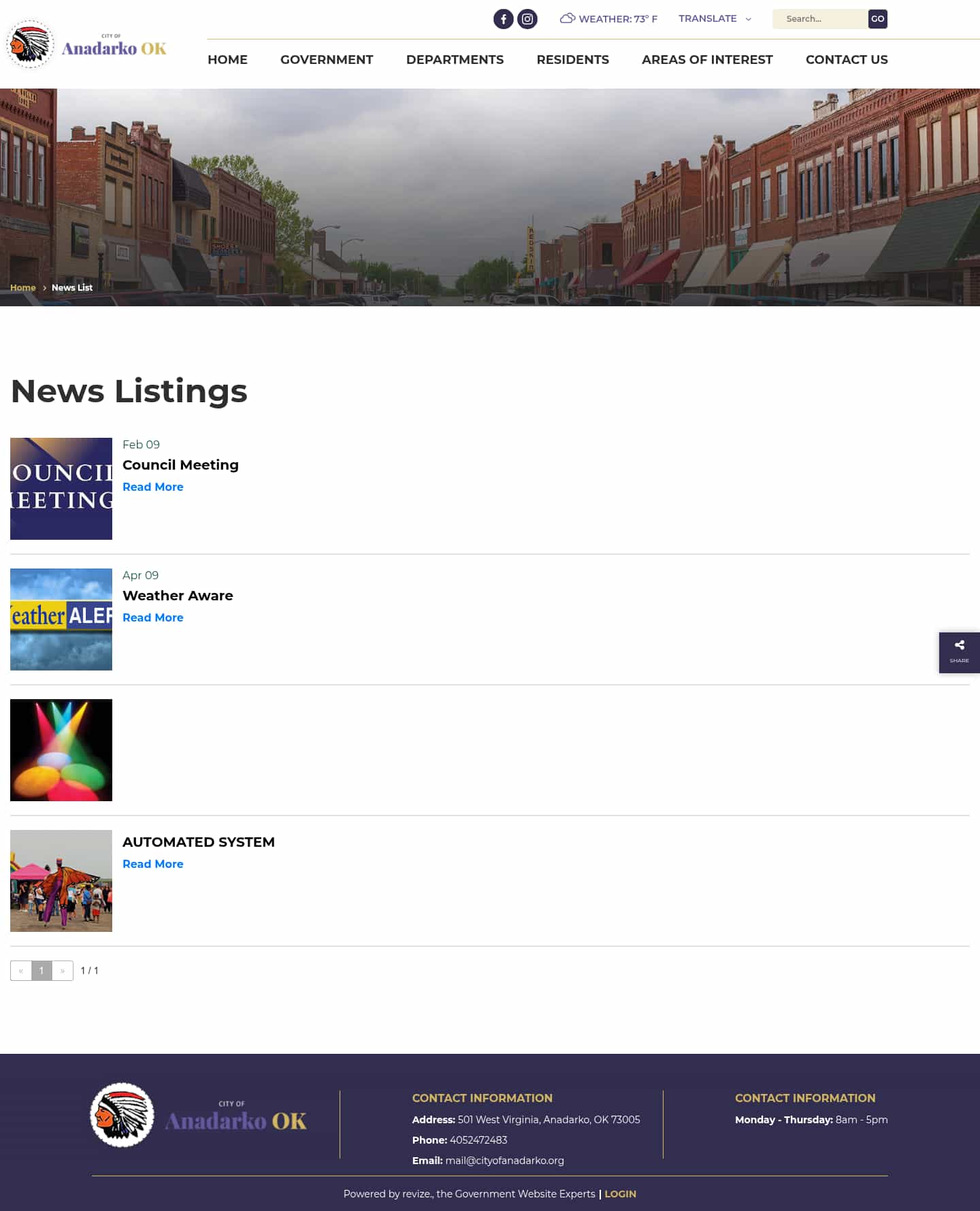Click the LOGIN link in footer
980x1211 pixels.
pyautogui.click(x=620, y=1194)
